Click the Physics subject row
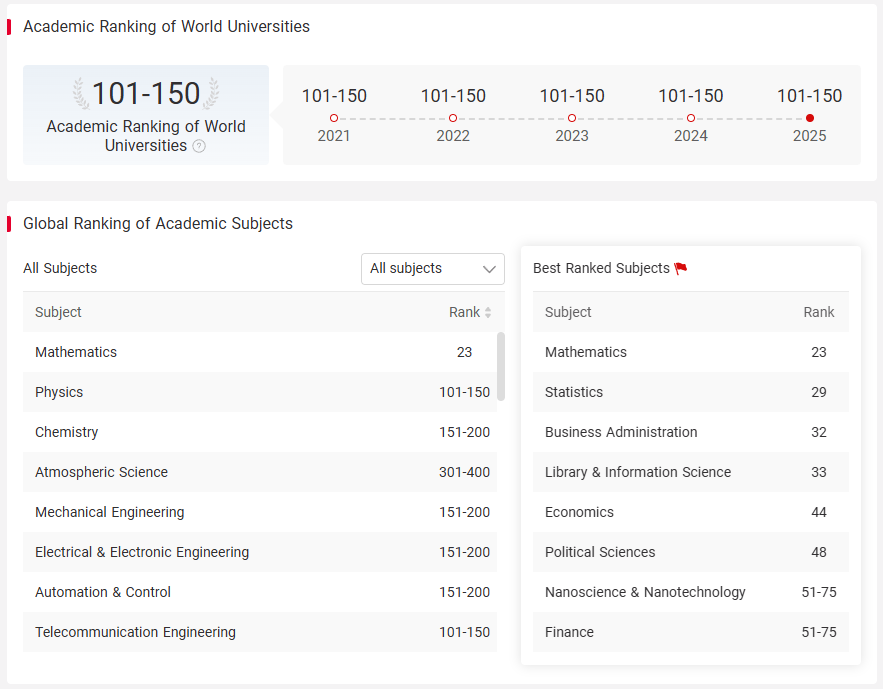 coord(260,392)
